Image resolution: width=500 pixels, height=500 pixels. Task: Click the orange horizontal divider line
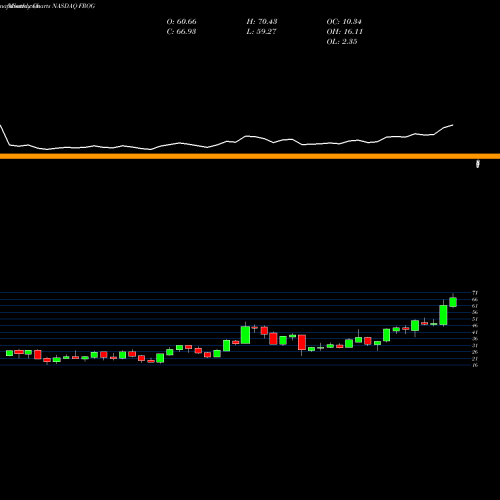(x=250, y=156)
